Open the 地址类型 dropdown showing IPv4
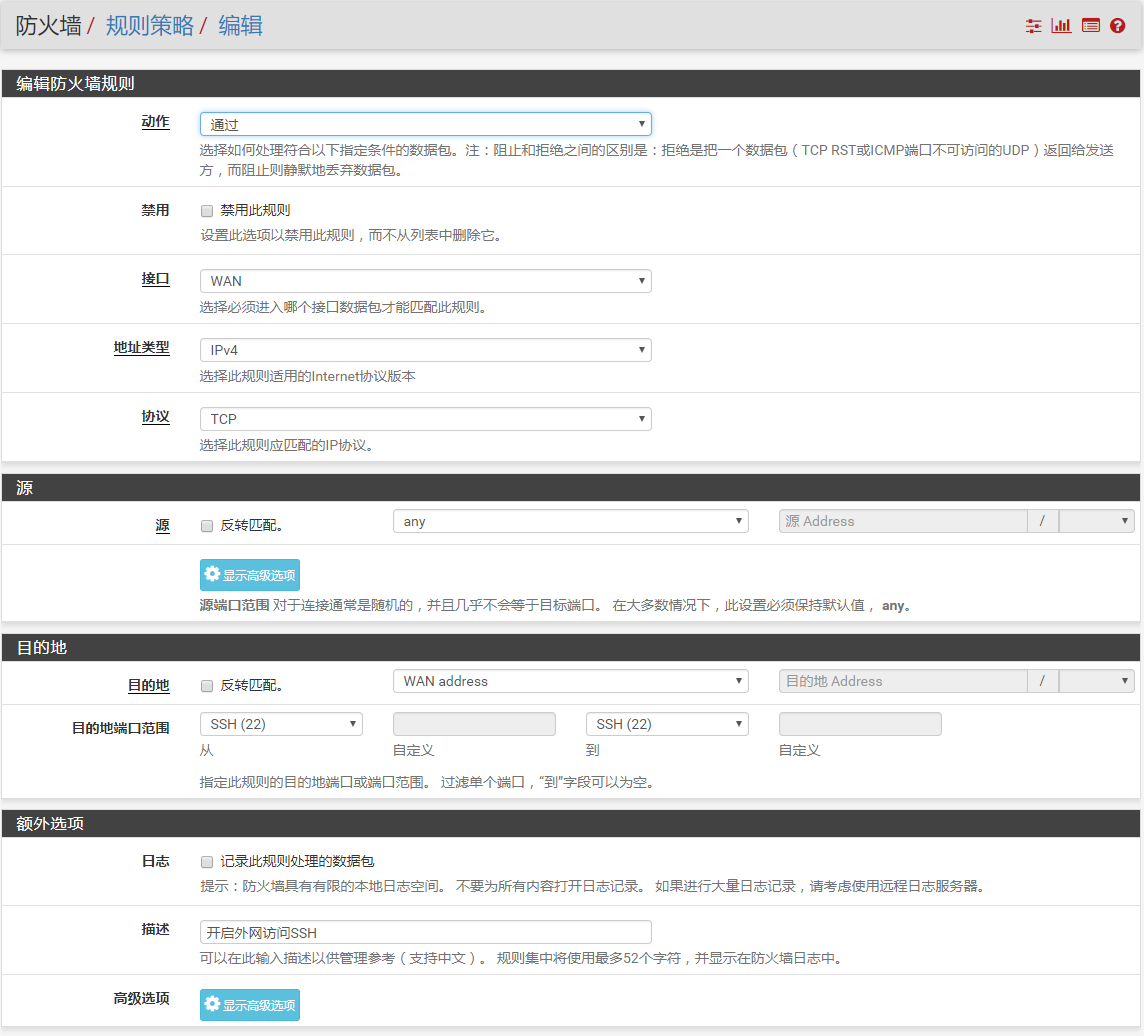This screenshot has width=1144, height=1036. 425,350
